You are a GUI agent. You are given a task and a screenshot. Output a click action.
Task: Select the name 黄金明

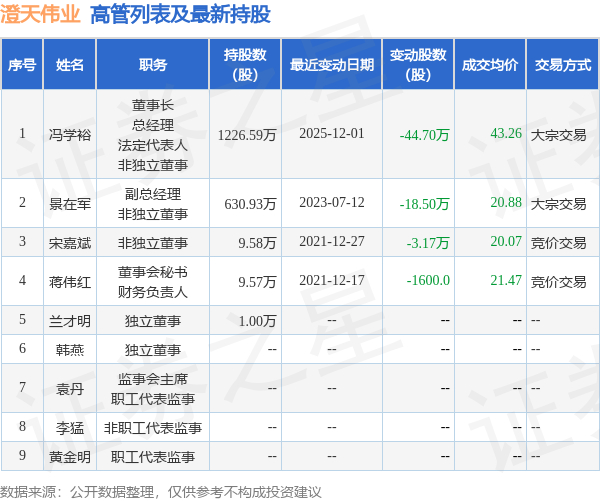coord(70,457)
